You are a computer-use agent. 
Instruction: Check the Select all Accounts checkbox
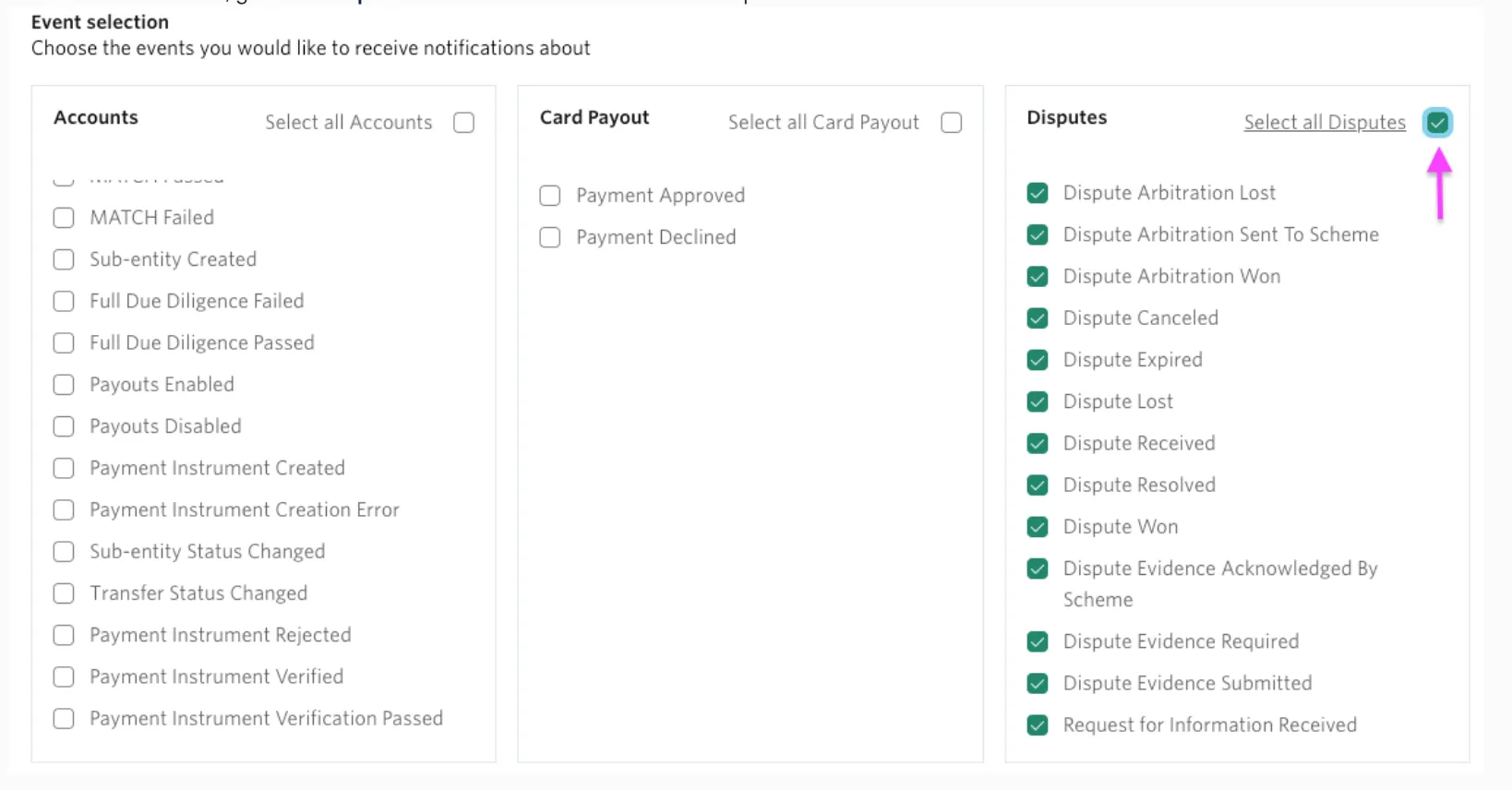pyautogui.click(x=464, y=123)
